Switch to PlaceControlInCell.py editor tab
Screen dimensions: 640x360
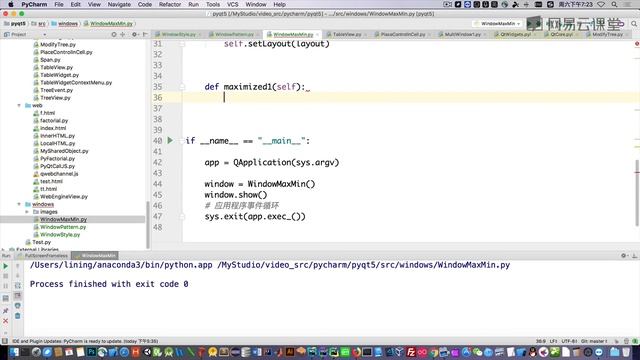coord(402,35)
